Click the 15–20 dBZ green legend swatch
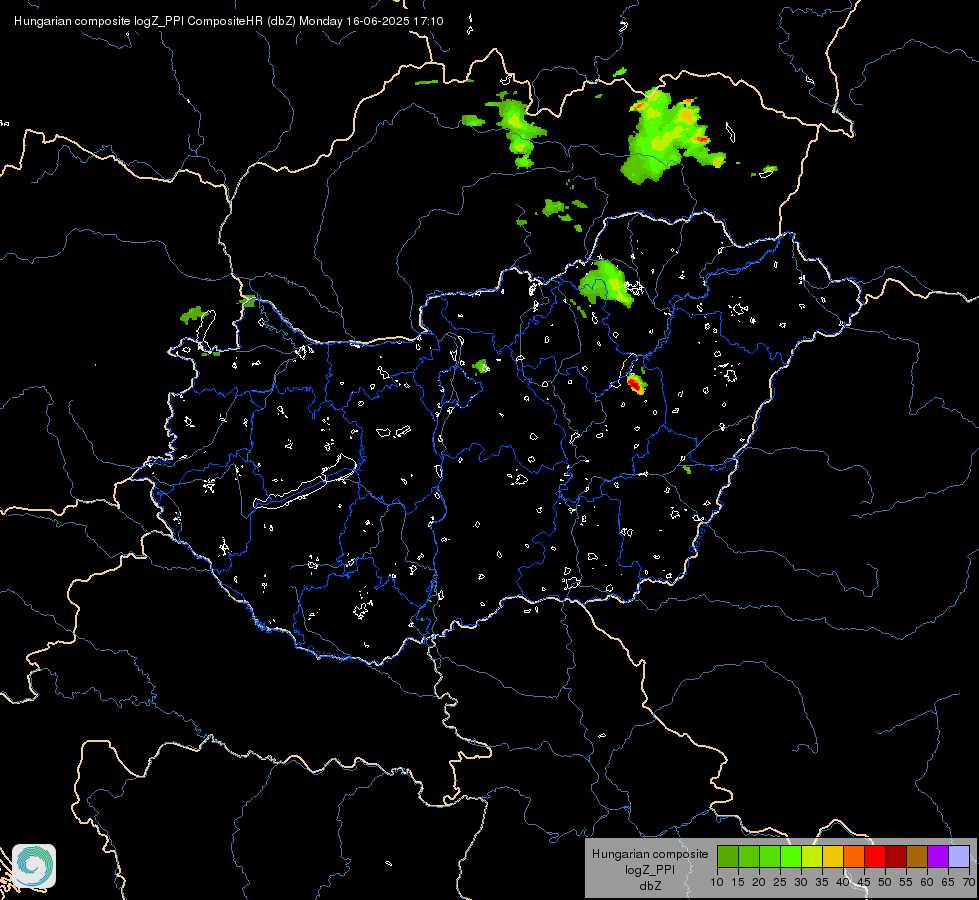The height and width of the screenshot is (900, 979). coord(749,856)
